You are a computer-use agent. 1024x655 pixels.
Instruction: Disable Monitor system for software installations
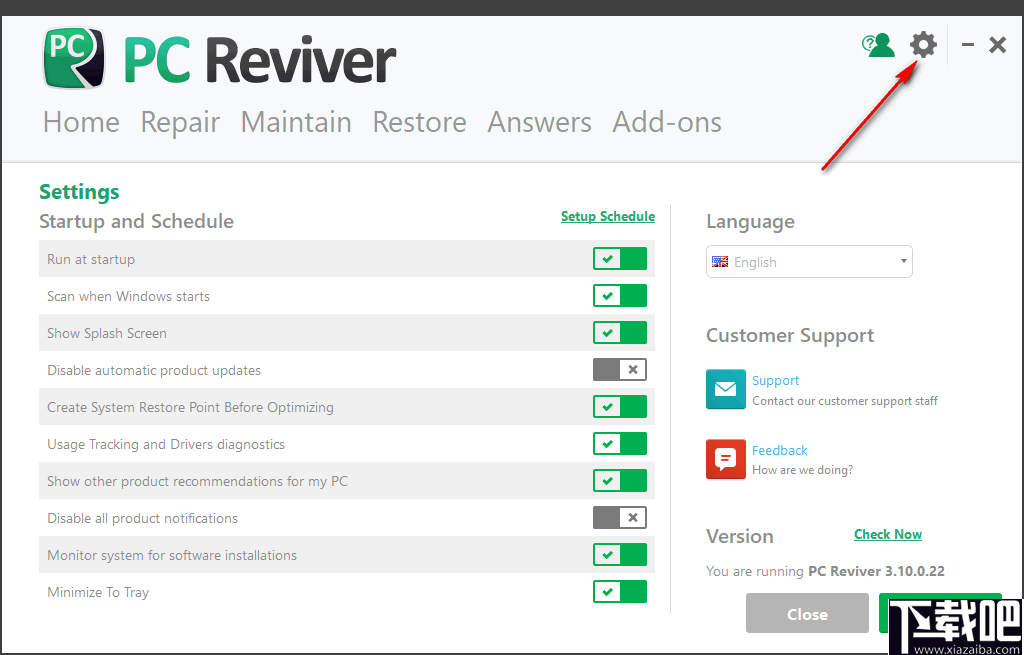(x=620, y=554)
